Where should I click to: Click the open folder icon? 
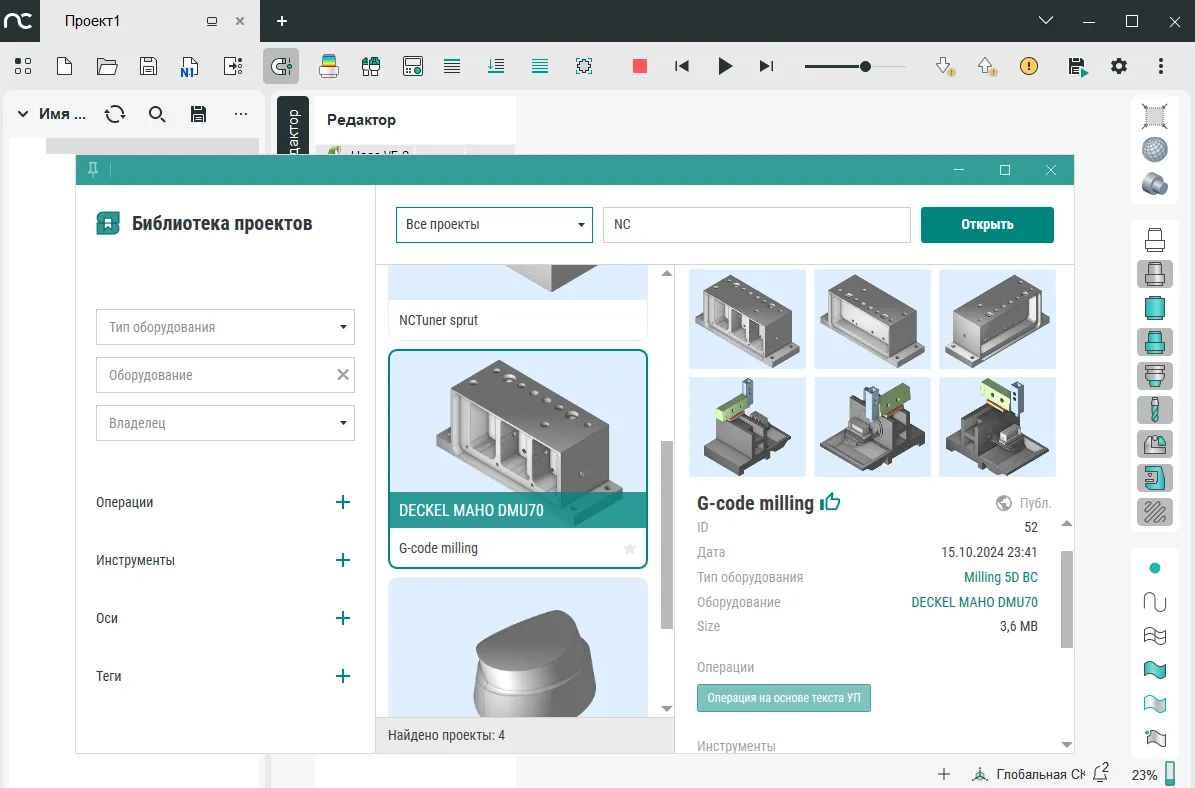tap(106, 66)
